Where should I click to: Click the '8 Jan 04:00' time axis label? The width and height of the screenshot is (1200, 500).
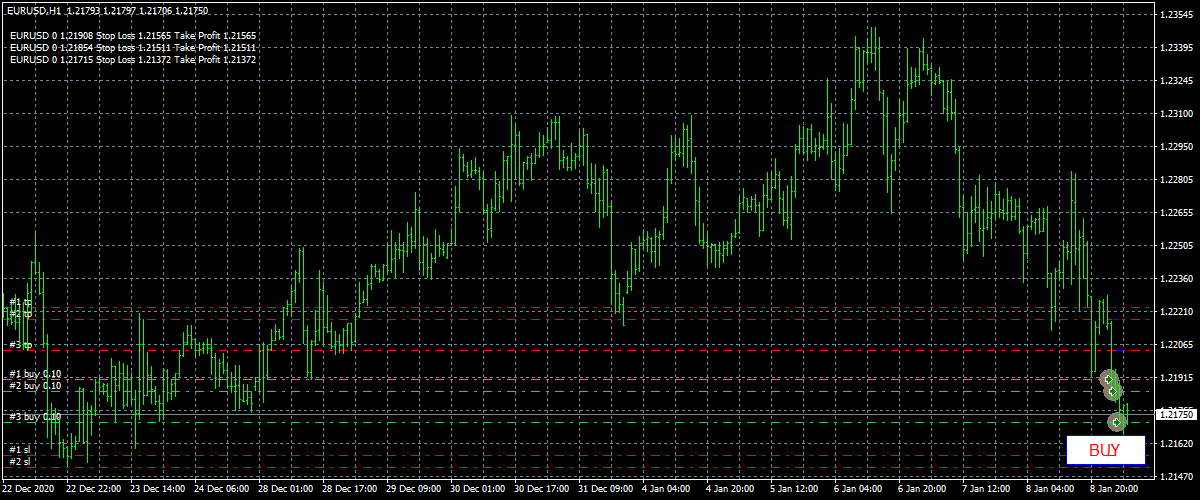1052,490
